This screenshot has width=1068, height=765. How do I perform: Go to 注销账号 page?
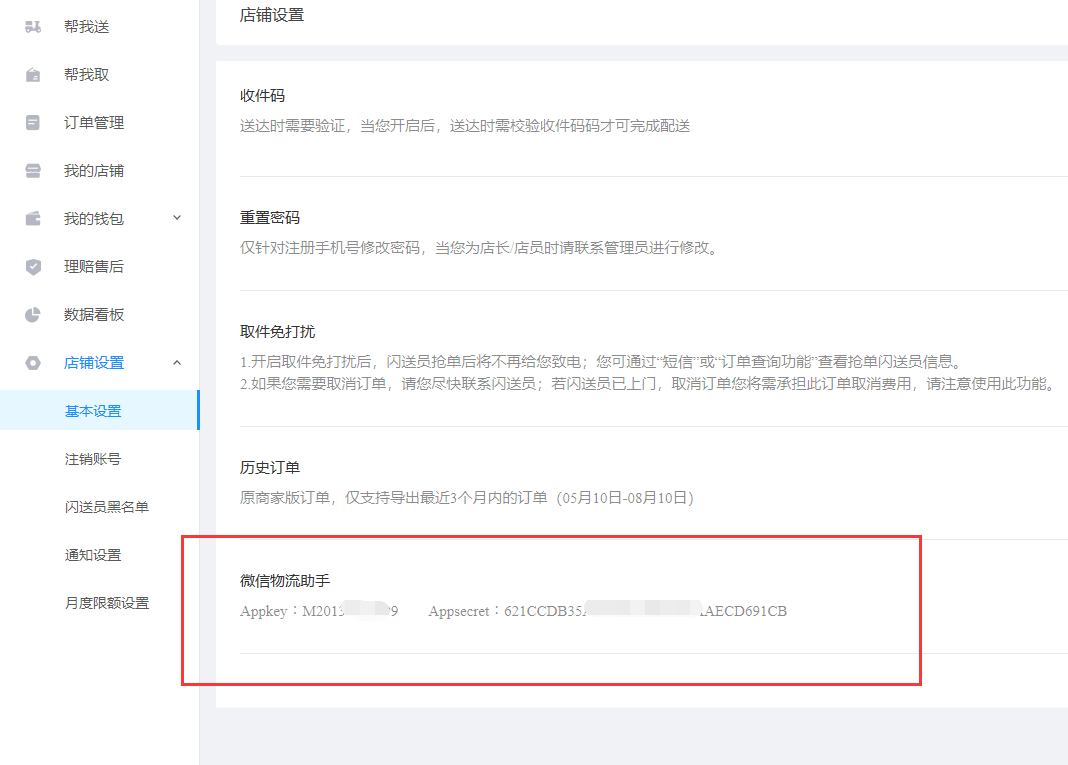pos(93,459)
